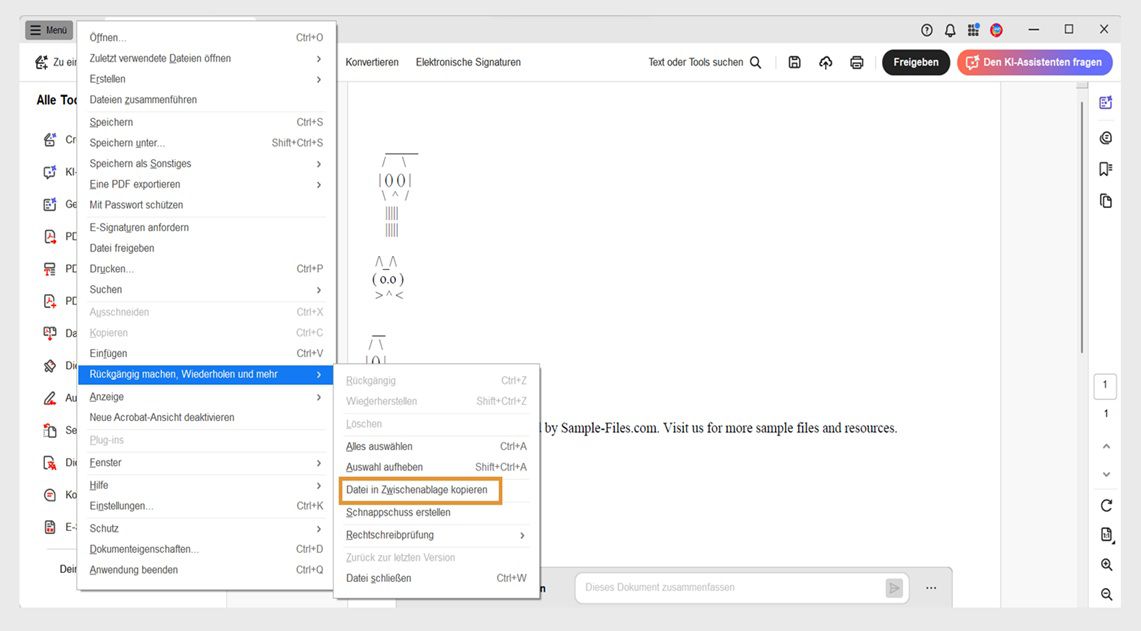Select Drucken... menu entry
The width and height of the screenshot is (1141, 631).
click(x=206, y=269)
